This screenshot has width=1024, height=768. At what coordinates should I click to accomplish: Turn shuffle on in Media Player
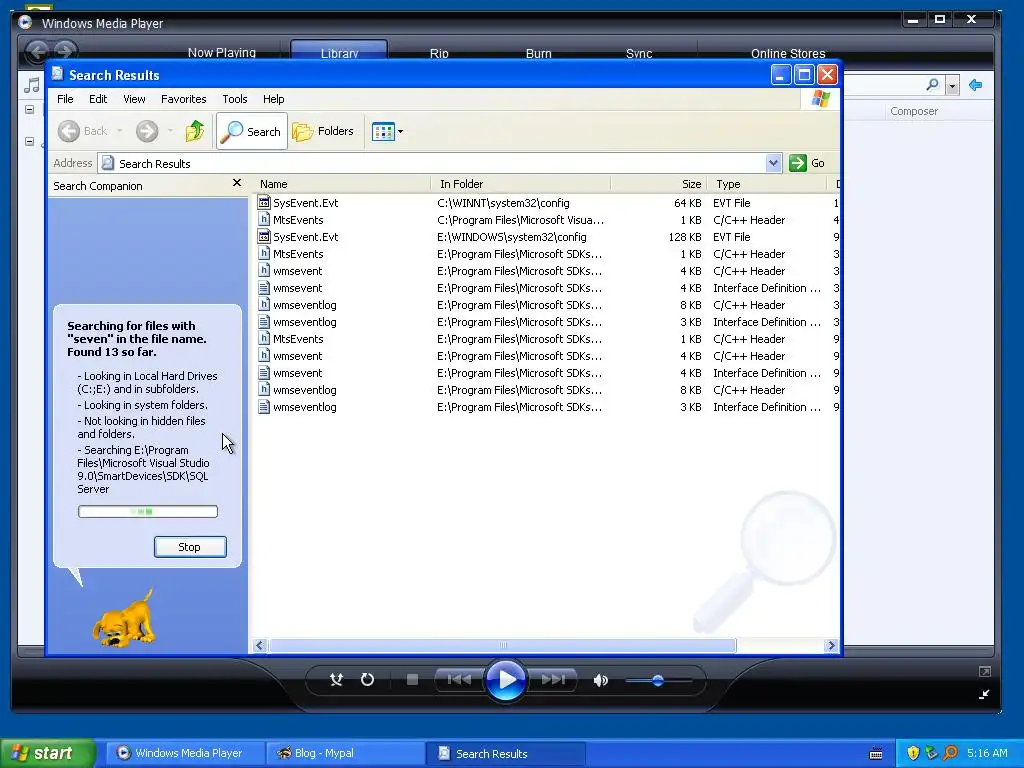coord(336,680)
